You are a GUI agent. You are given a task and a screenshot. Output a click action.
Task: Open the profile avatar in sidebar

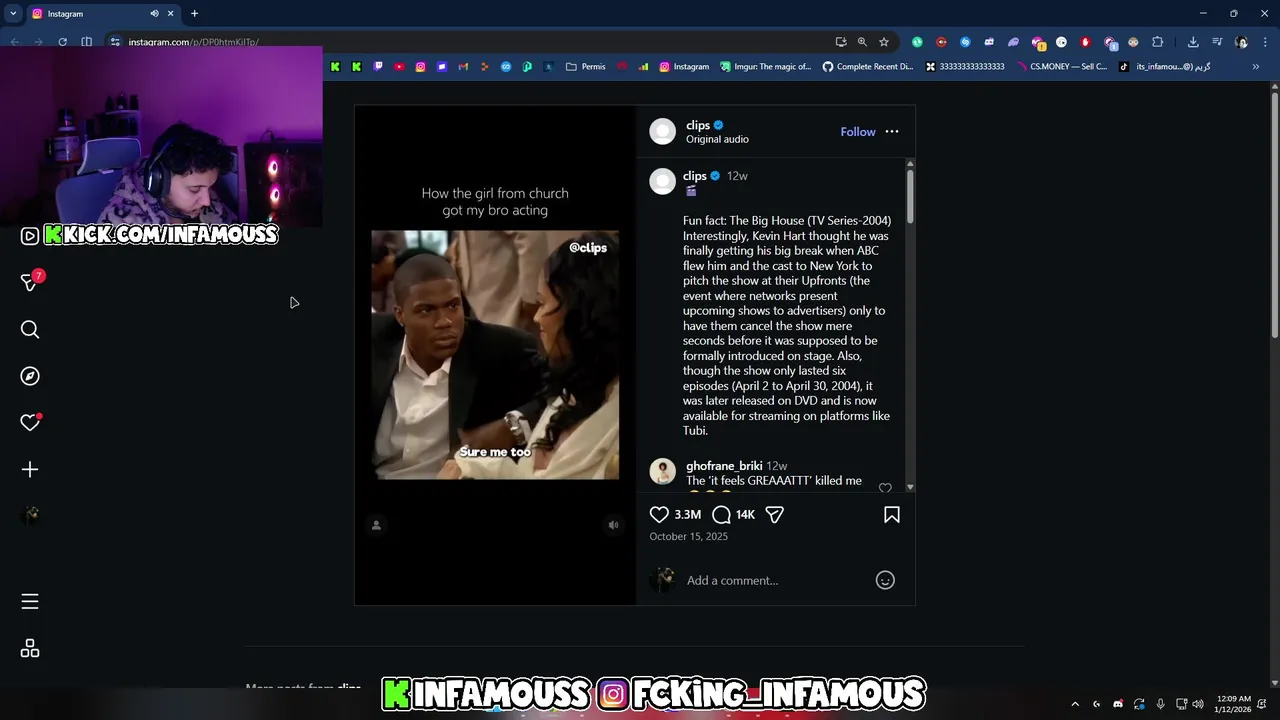pyautogui.click(x=30, y=516)
